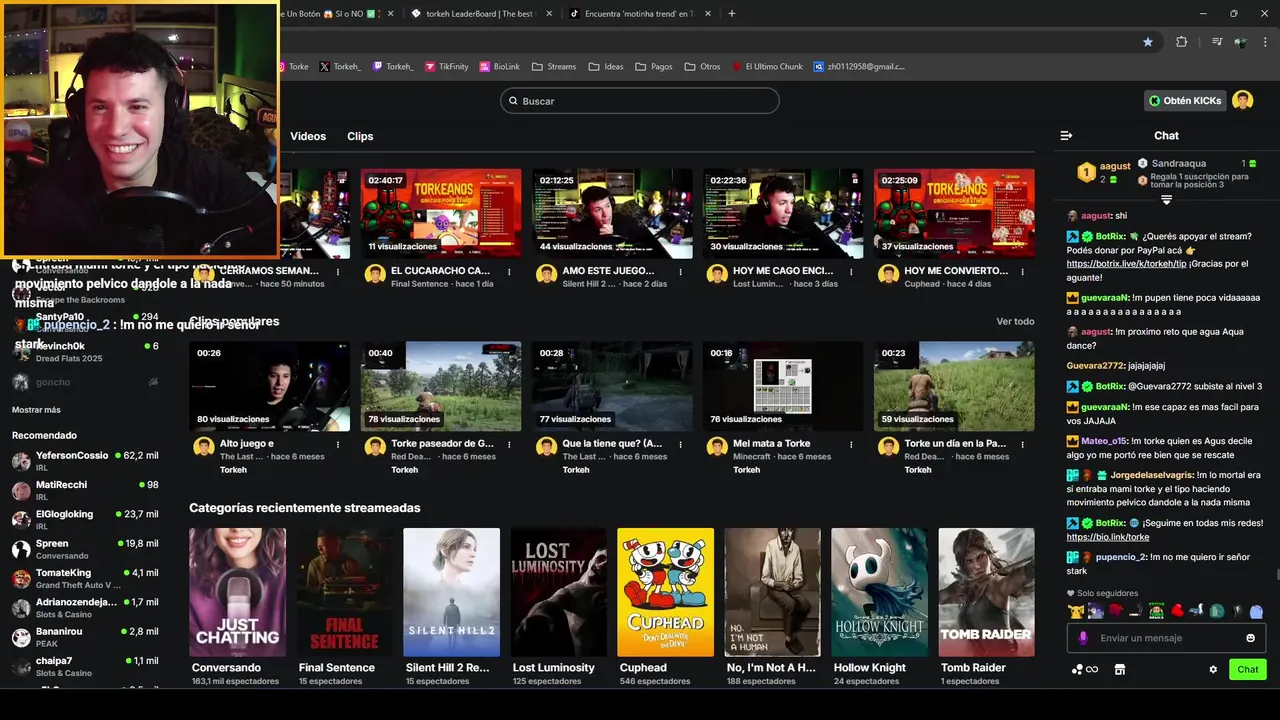Viewport: 1280px width, 720px height.
Task: Open options menu for AMO ESTE JUEGO video
Action: (x=680, y=272)
